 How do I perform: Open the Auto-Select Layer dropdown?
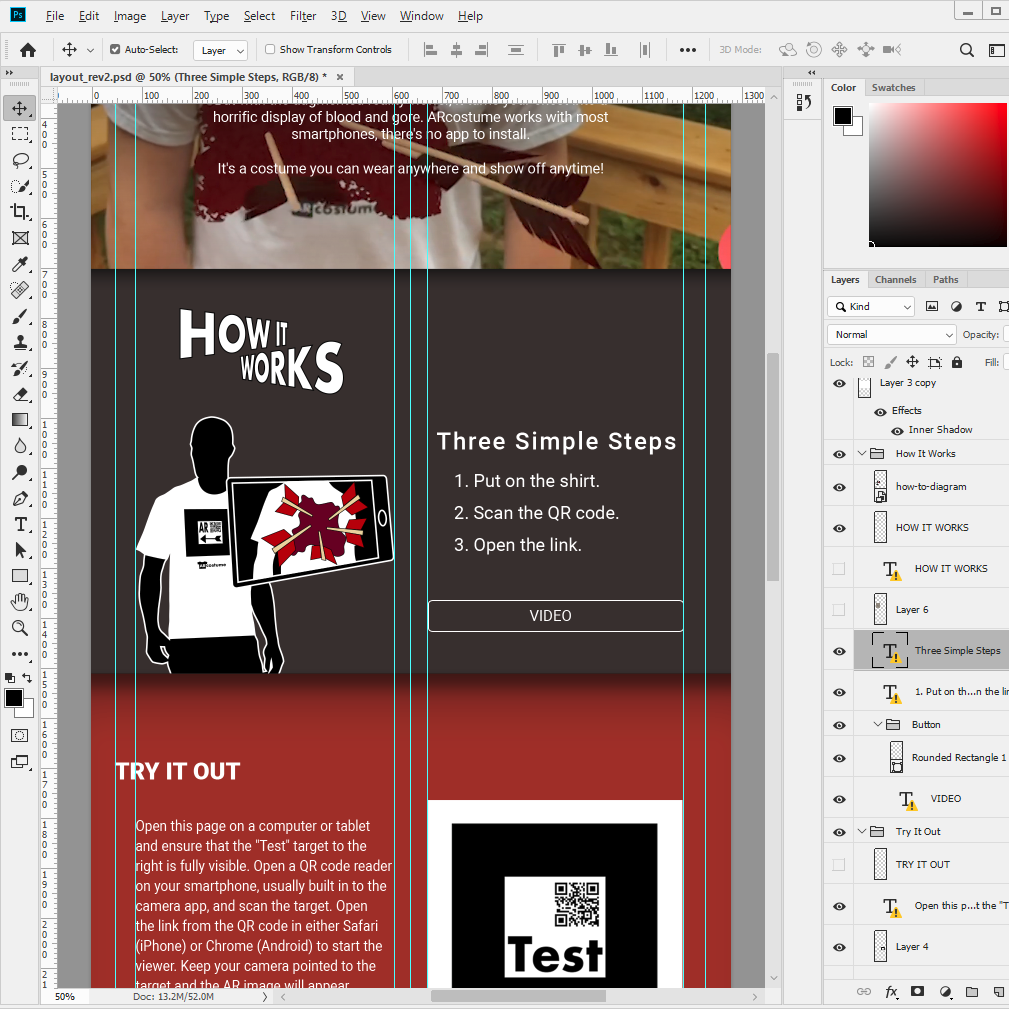pyautogui.click(x=221, y=50)
